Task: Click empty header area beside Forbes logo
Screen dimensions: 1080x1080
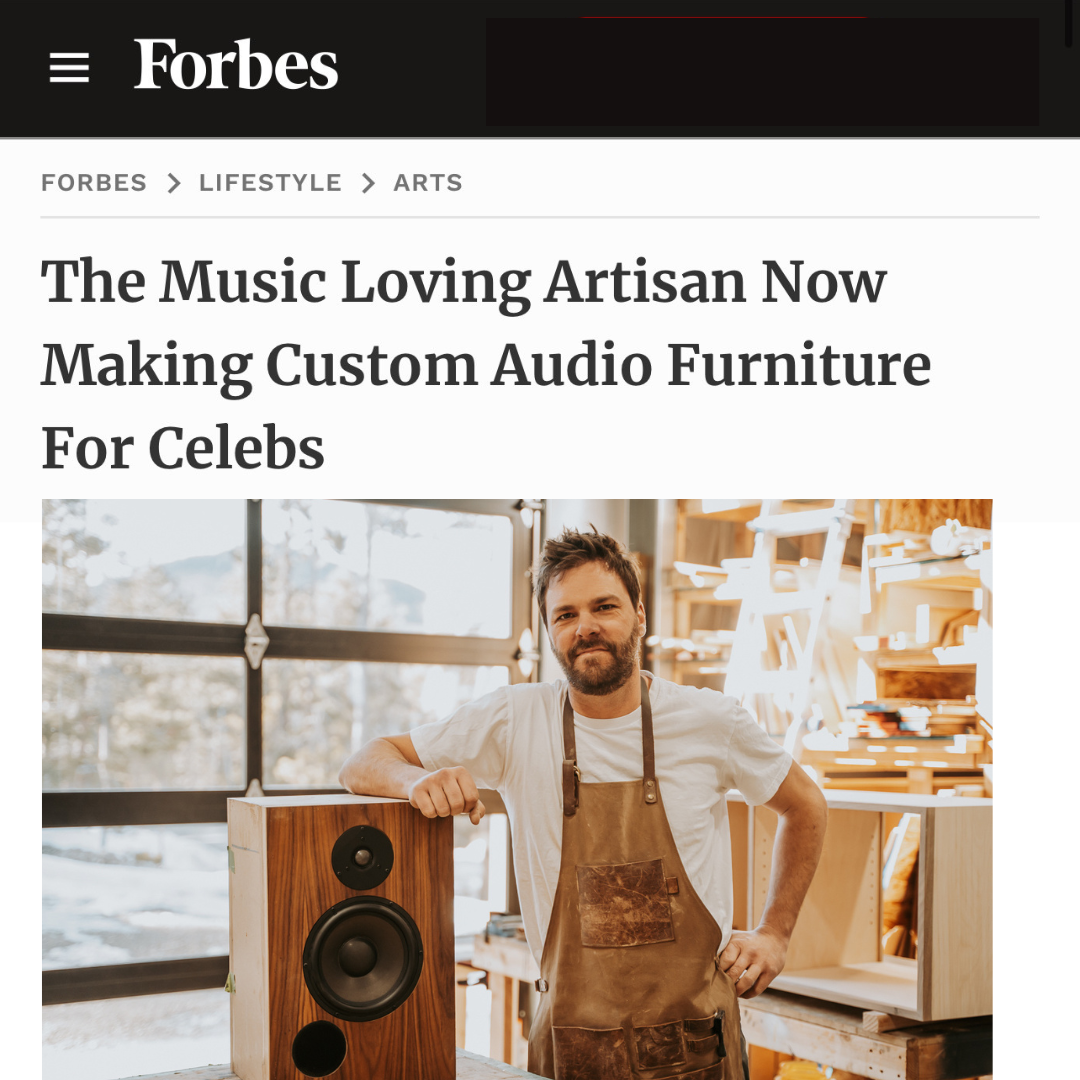Action: pyautogui.click(x=412, y=69)
